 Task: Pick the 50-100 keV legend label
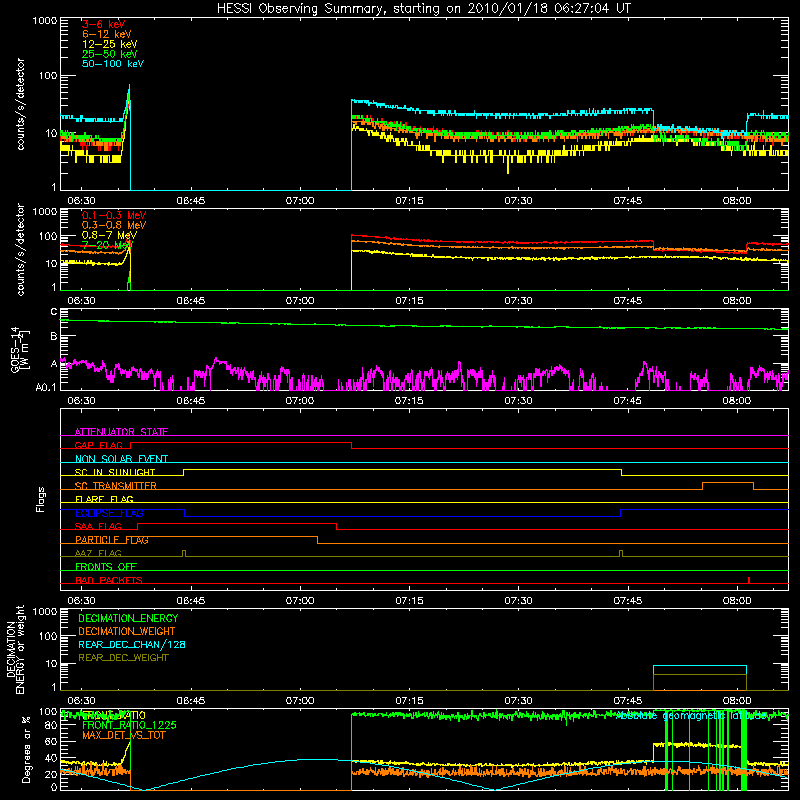coord(113,64)
